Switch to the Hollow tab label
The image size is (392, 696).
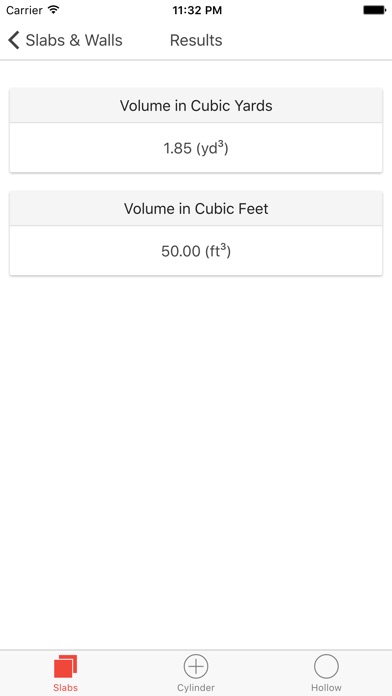click(x=326, y=688)
